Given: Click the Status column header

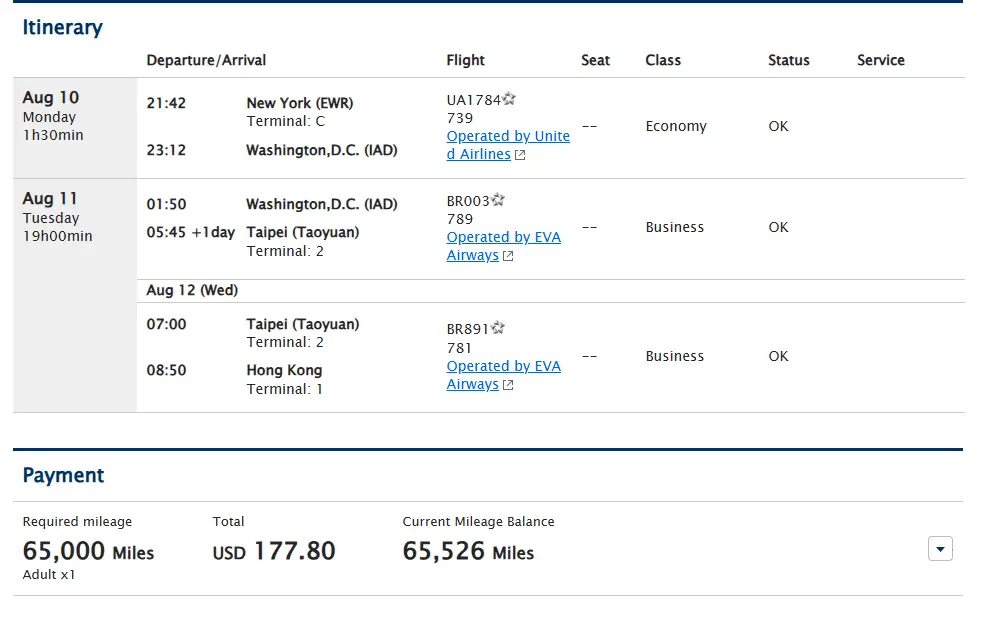Looking at the screenshot, I should tap(788, 60).
